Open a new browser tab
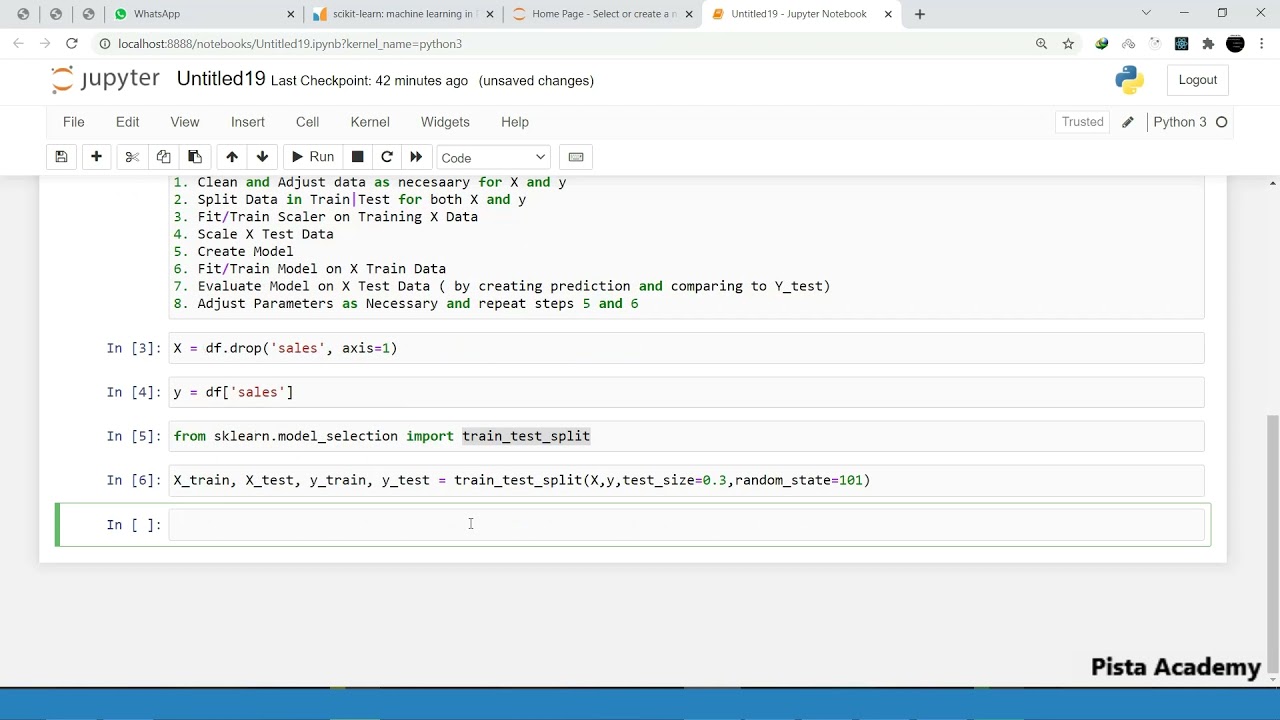The image size is (1280, 720). tap(920, 14)
